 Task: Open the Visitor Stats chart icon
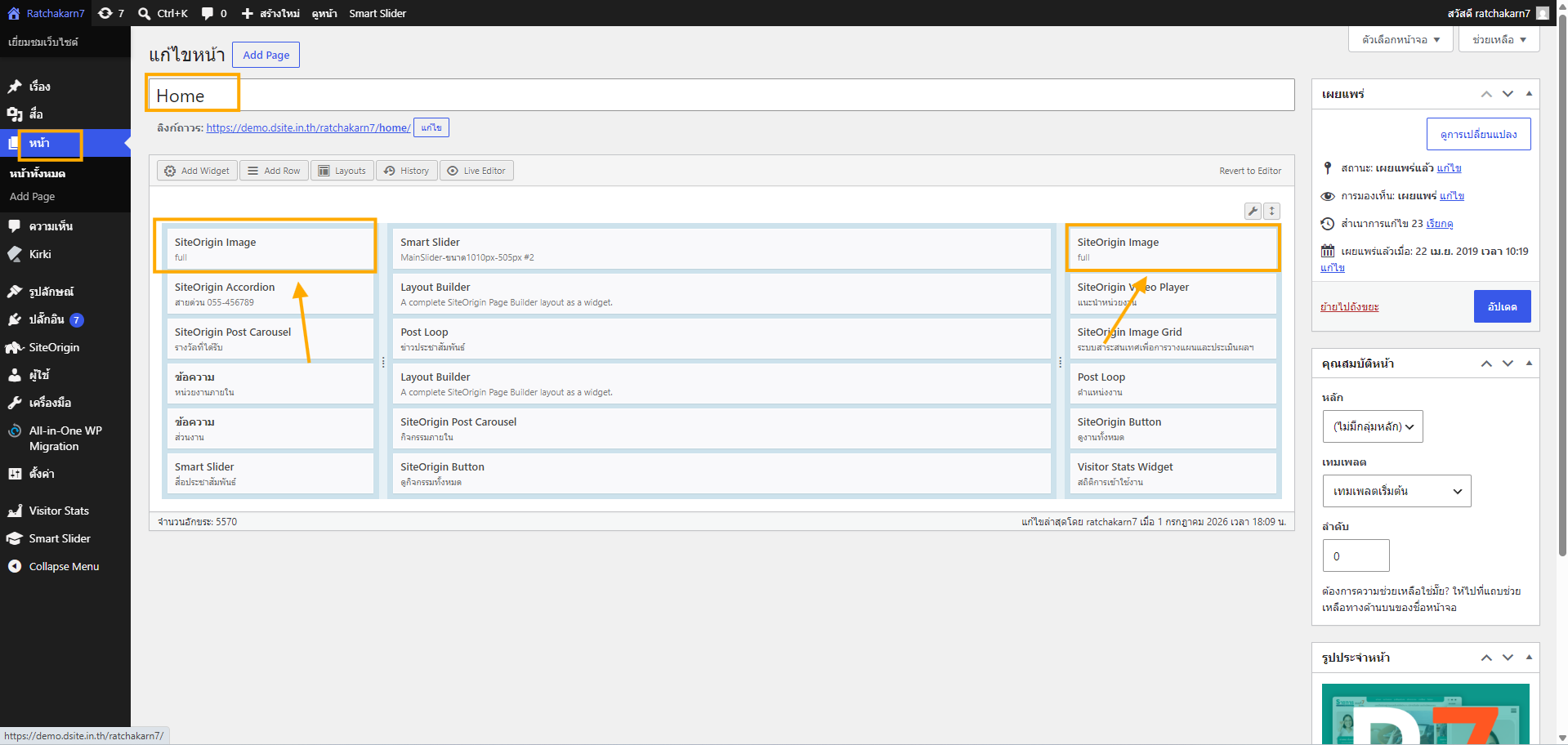coord(15,511)
